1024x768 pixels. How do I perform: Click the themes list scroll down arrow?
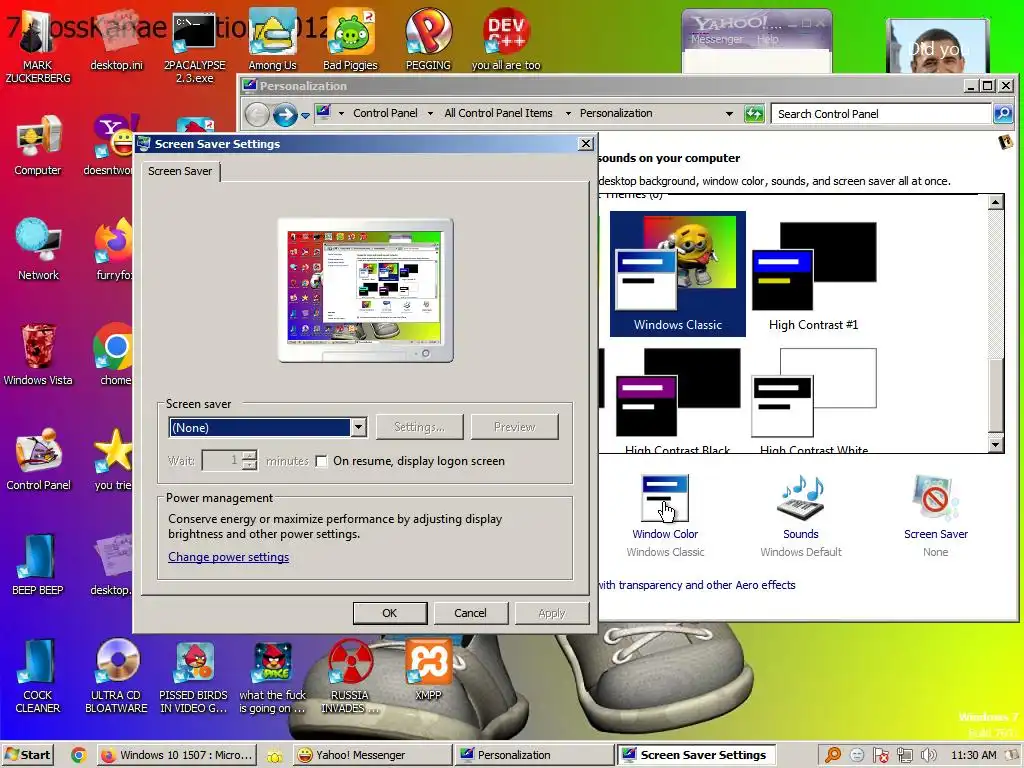tap(995, 445)
